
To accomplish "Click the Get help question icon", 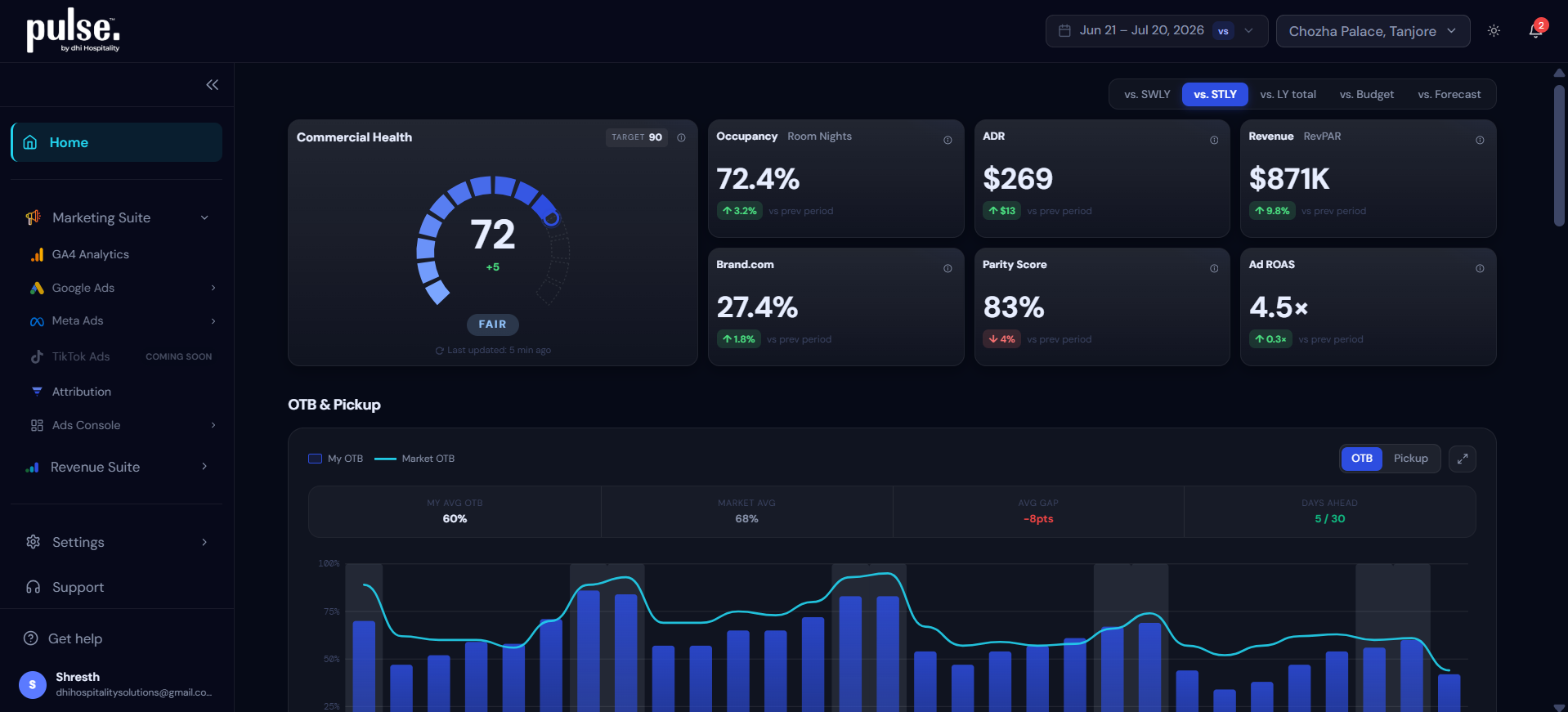I will pos(31,638).
